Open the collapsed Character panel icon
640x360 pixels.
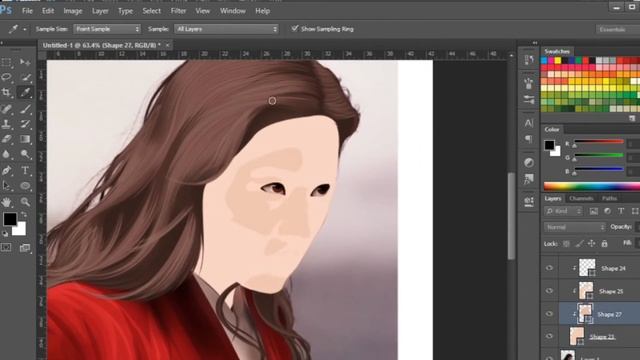pyautogui.click(x=529, y=123)
